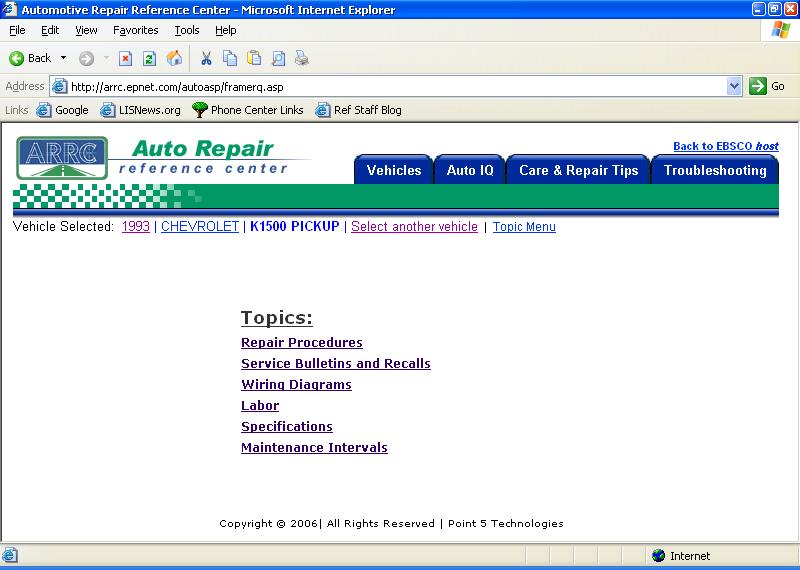
Task: Click the Print icon
Action: (302, 59)
